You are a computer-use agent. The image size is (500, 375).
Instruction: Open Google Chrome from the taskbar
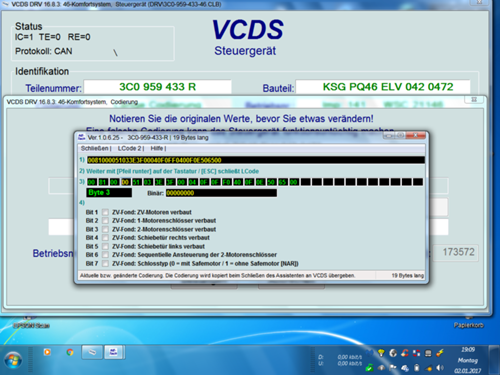pyautogui.click(x=70, y=352)
